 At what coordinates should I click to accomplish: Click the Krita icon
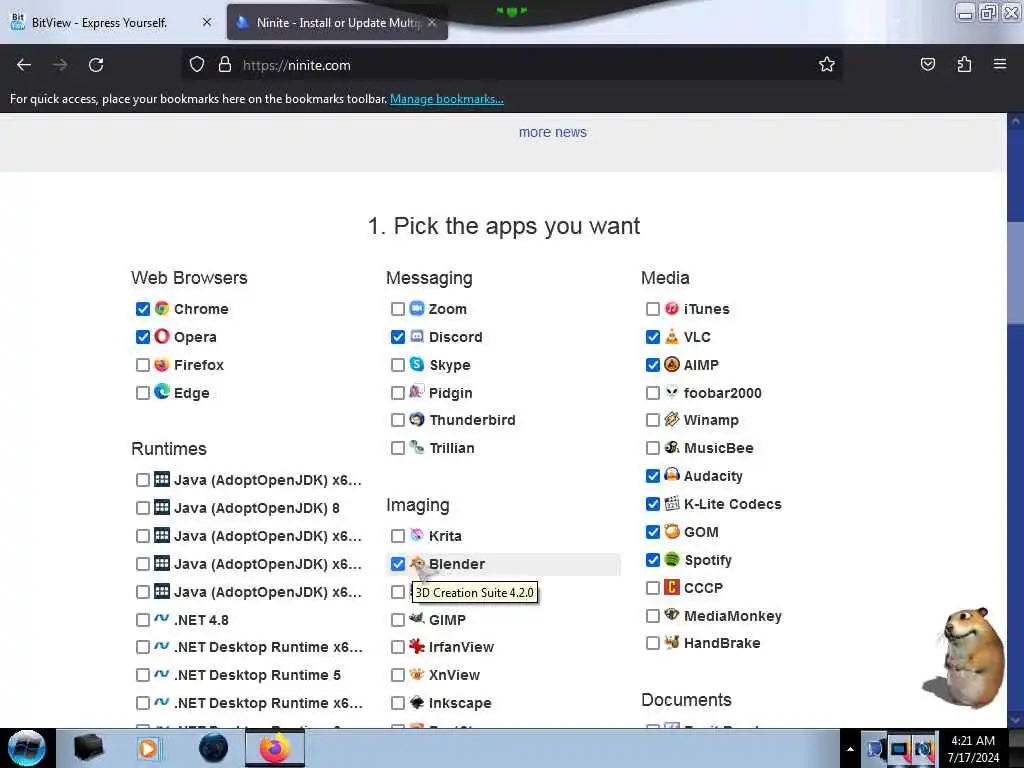point(417,536)
